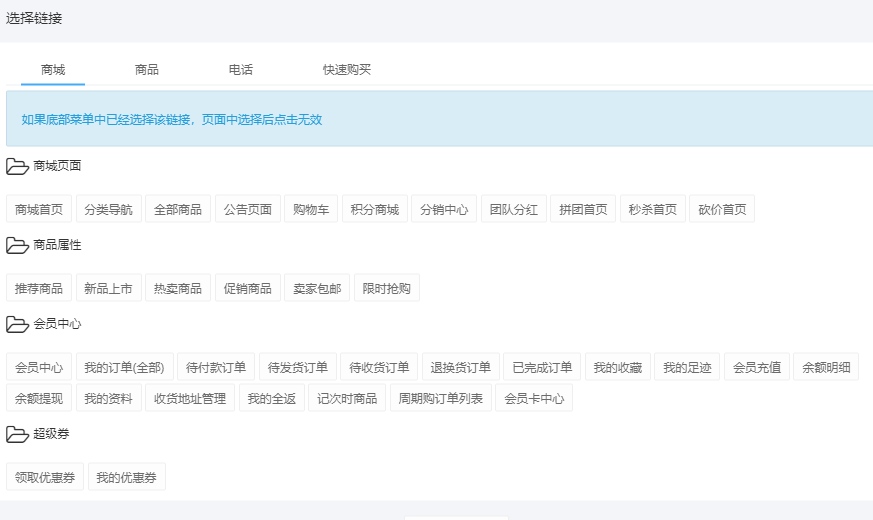Choose the 我的全返 button
This screenshot has height=520, width=873.
pos(272,398)
